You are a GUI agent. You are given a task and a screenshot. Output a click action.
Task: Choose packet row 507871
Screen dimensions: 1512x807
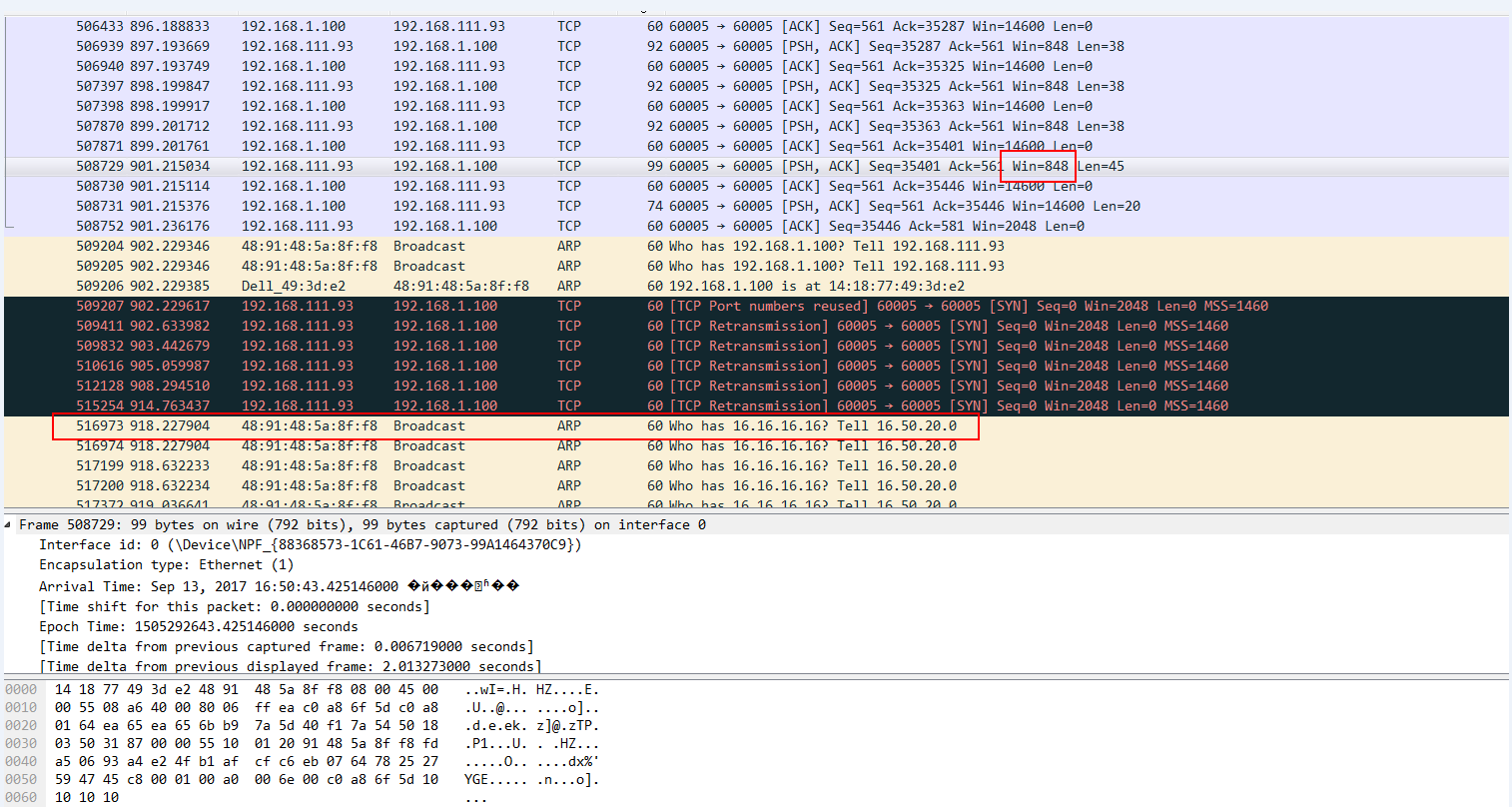point(756,146)
